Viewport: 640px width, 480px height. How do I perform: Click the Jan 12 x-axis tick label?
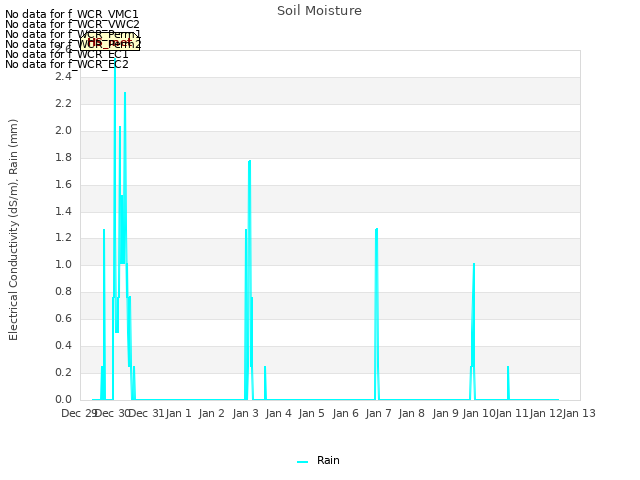pos(546,413)
